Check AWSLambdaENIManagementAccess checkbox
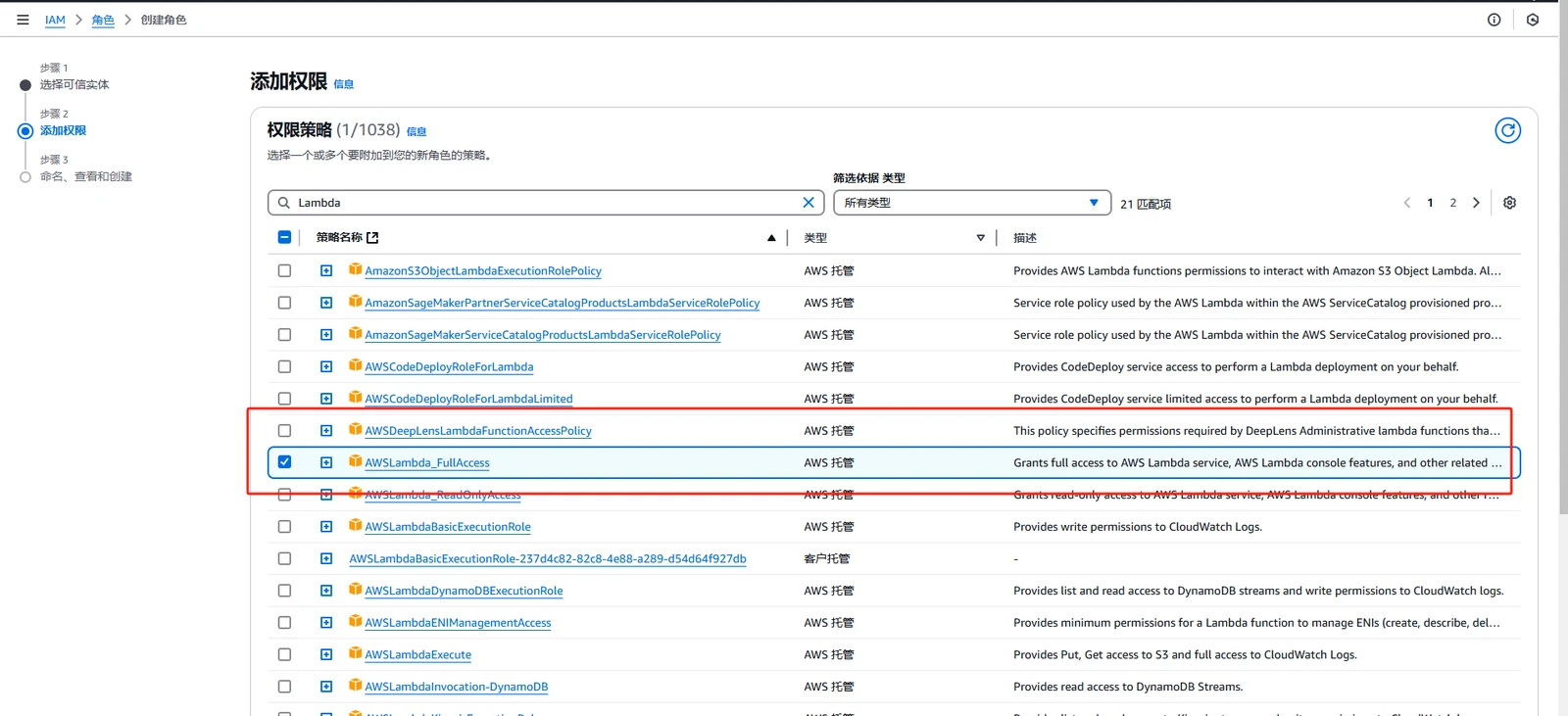Screen dimensions: 1568x716 (x=284, y=623)
